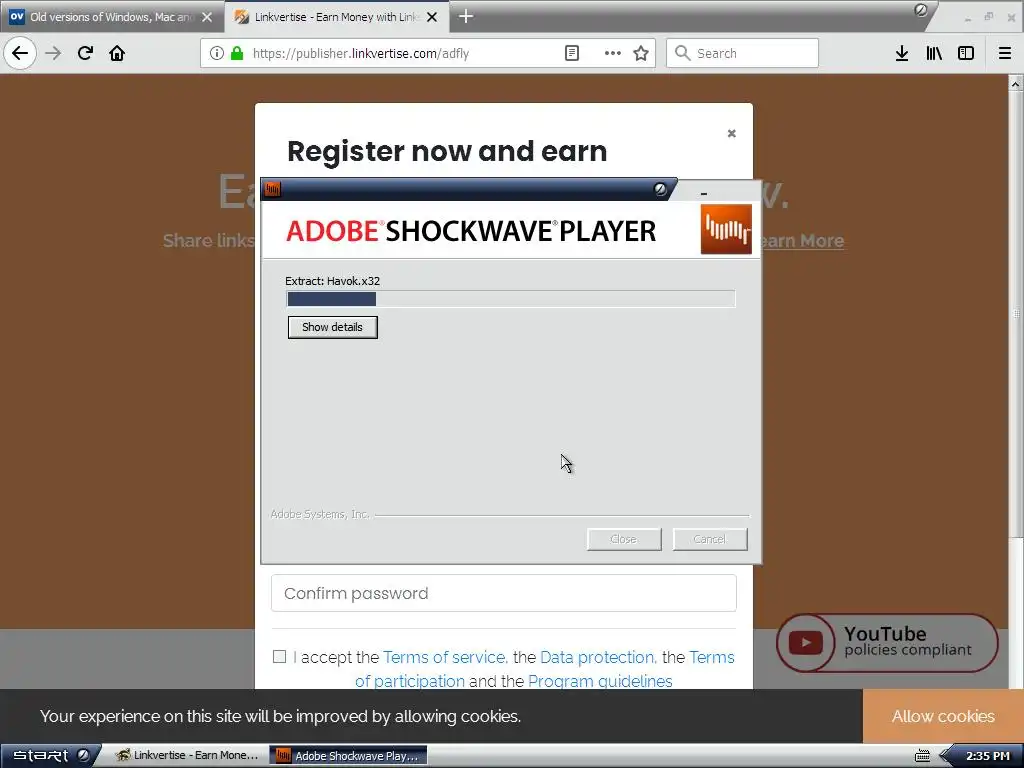This screenshot has width=1024, height=768.
Task: Click the Learn More link behind the dialog
Action: [803, 240]
